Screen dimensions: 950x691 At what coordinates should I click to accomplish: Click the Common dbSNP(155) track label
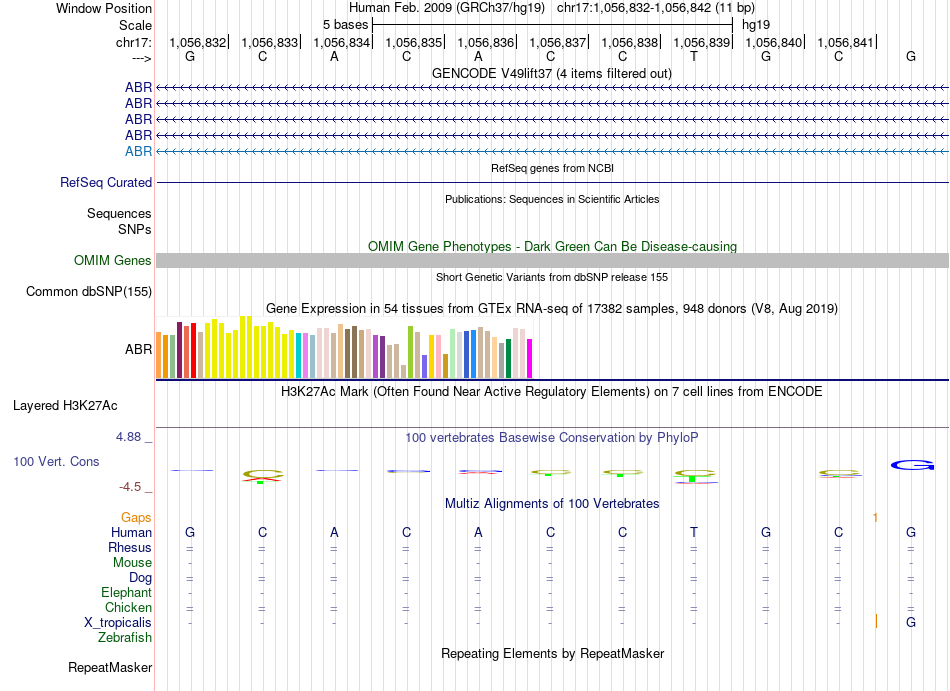tap(89, 291)
